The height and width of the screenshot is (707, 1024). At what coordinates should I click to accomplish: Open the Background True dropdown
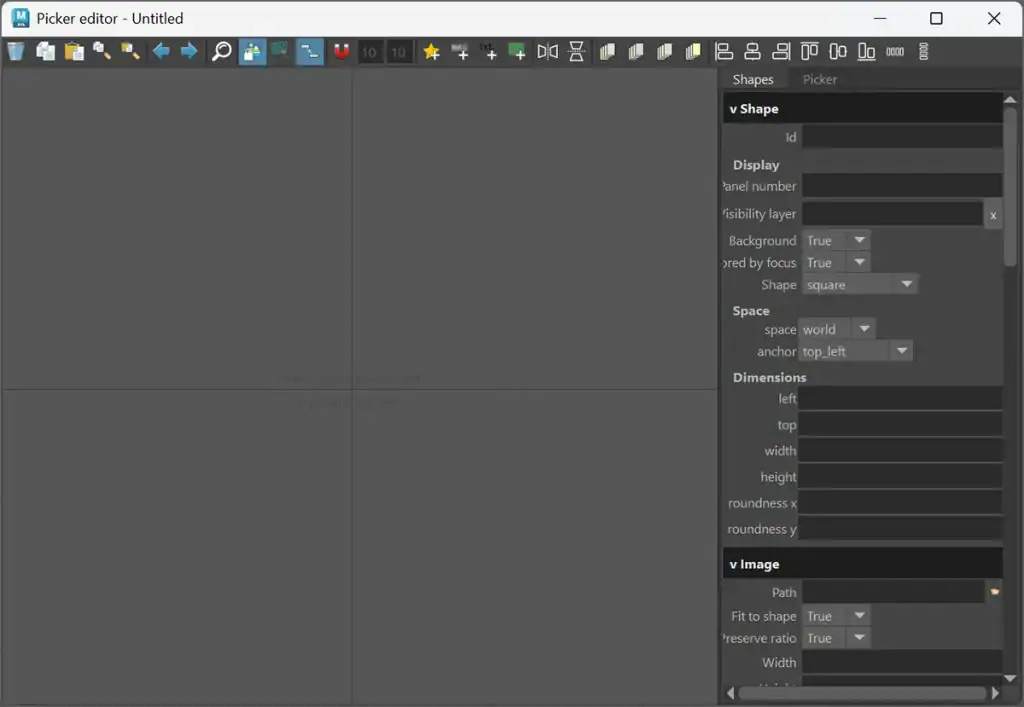point(836,240)
